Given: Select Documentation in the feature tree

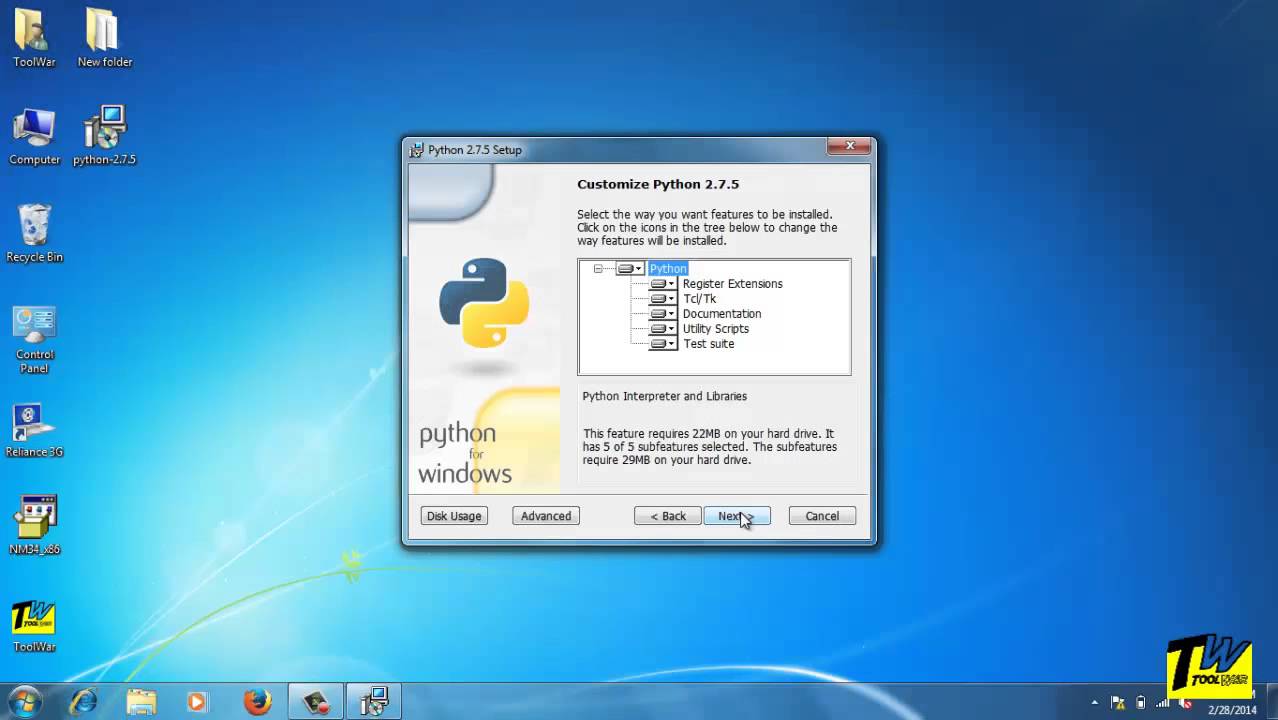Looking at the screenshot, I should pos(721,314).
